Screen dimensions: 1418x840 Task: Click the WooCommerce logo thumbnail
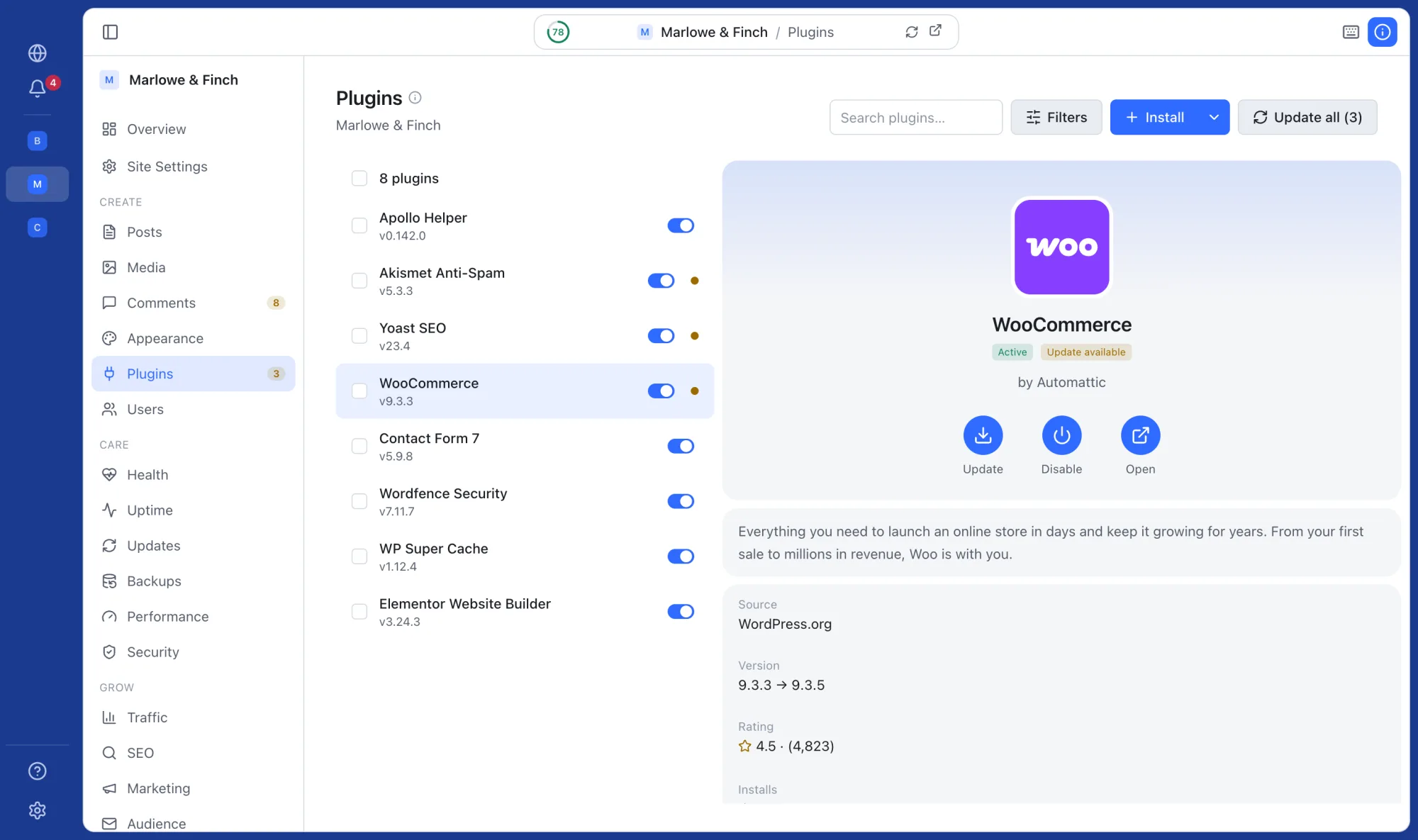[x=1061, y=247]
